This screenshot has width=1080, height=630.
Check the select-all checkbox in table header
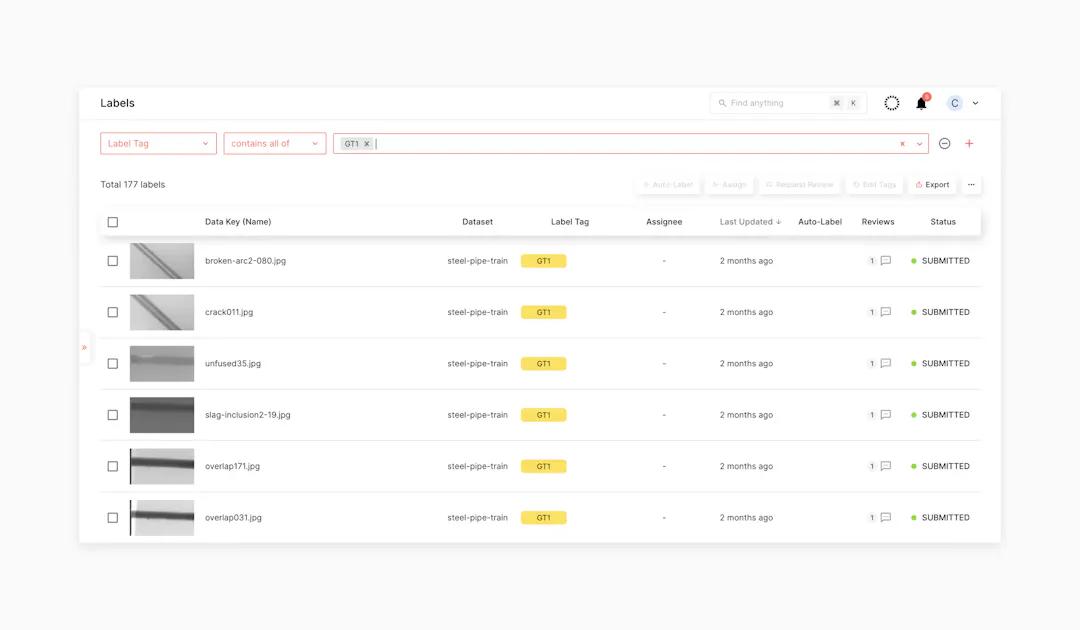tap(113, 221)
